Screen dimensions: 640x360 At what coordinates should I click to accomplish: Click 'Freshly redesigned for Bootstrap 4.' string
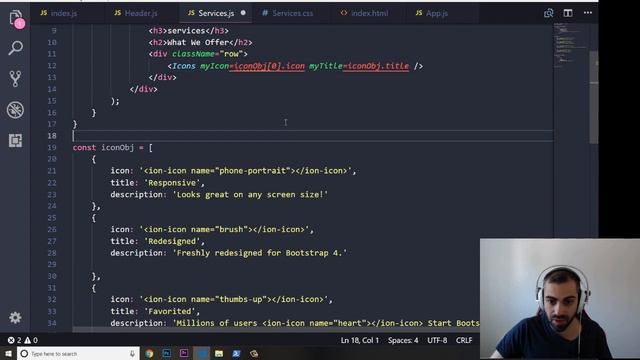tap(260, 253)
